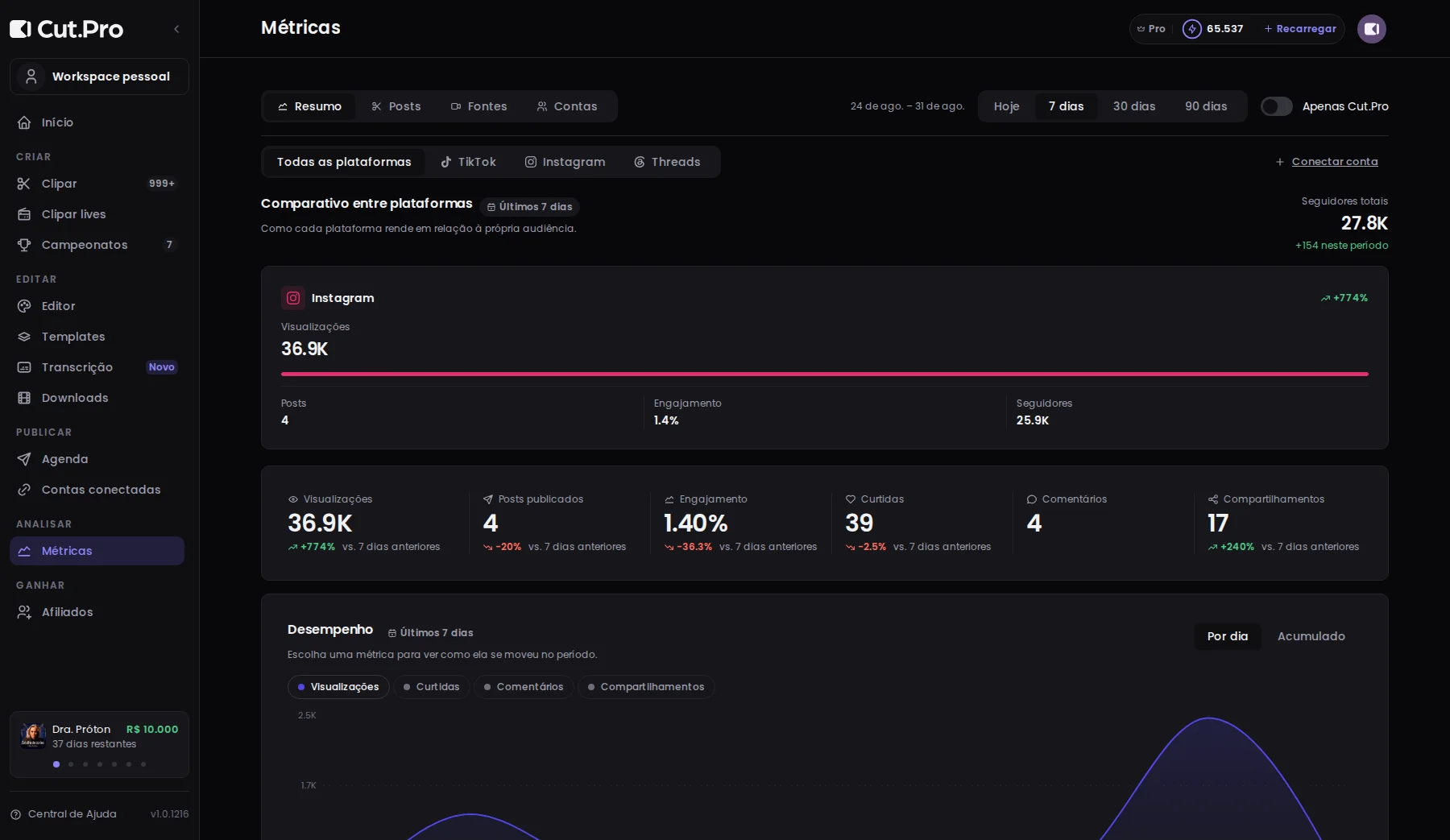Select the Comentários metric chip
Screen dimensions: 1450x840
[x=524, y=687]
